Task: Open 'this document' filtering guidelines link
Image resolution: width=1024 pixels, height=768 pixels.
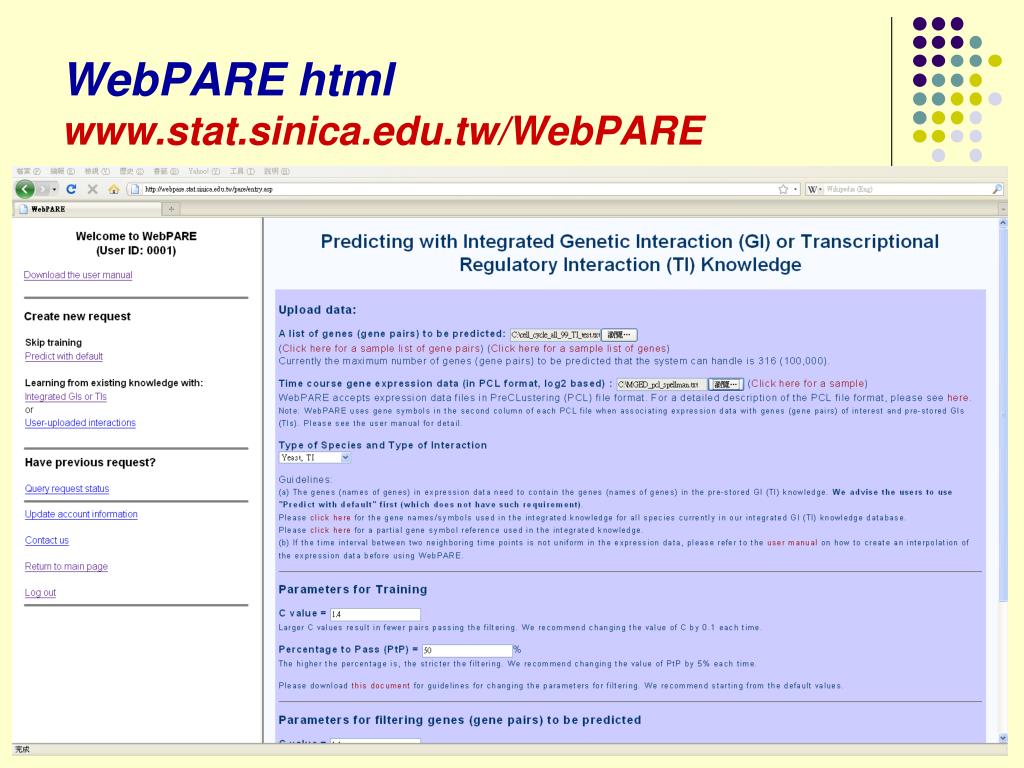Action: (x=381, y=686)
